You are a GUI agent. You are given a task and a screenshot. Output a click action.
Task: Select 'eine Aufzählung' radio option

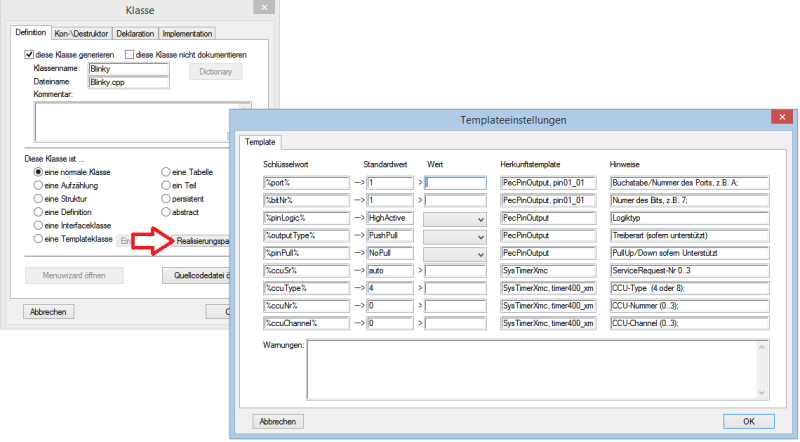pyautogui.click(x=39, y=185)
